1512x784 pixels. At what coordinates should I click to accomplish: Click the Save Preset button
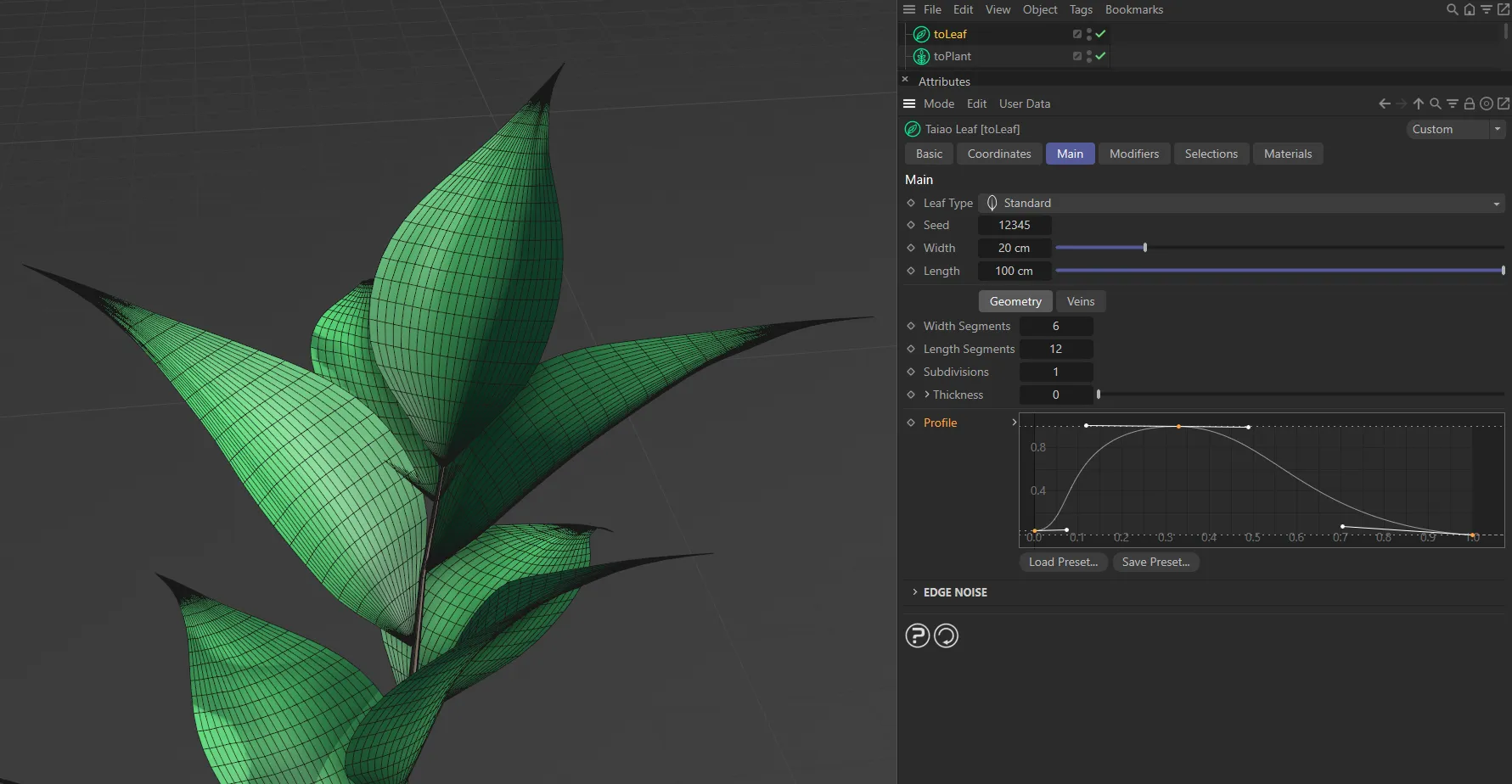tap(1155, 562)
